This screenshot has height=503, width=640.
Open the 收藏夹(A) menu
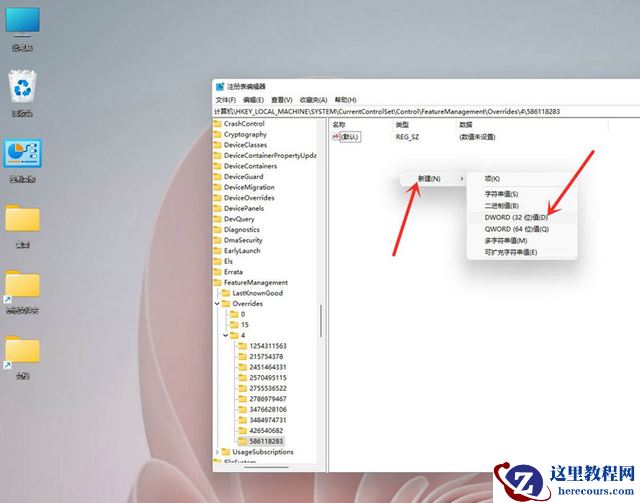313,100
